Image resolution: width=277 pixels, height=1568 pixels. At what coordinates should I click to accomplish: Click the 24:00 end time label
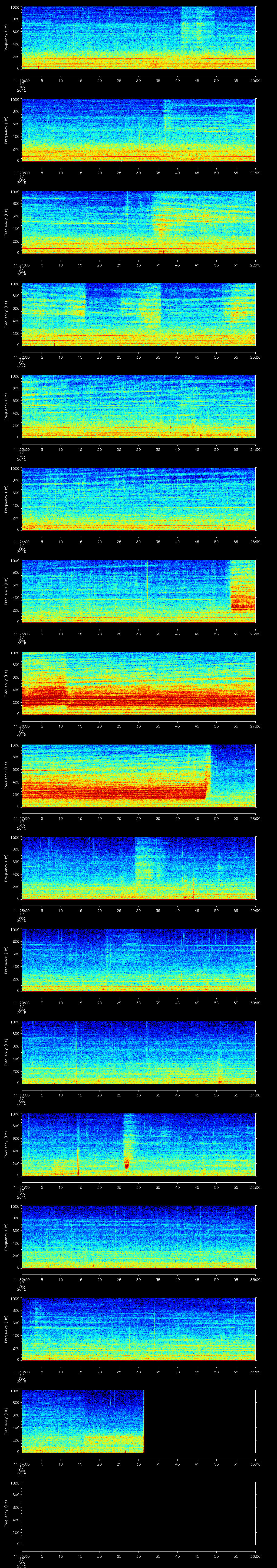(255, 449)
